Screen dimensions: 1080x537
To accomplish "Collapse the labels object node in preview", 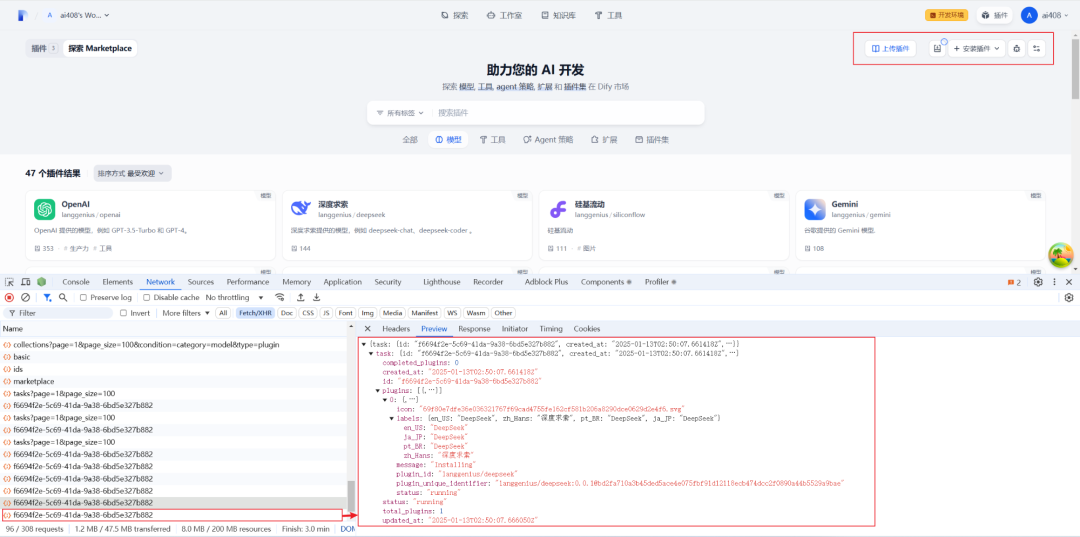I will click(x=392, y=419).
